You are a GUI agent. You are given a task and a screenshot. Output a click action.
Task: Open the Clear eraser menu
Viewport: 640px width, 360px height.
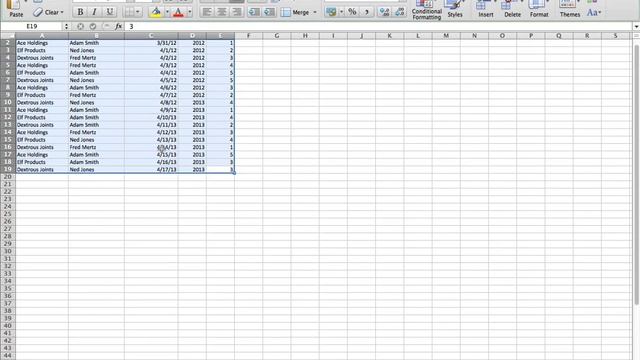(48, 12)
